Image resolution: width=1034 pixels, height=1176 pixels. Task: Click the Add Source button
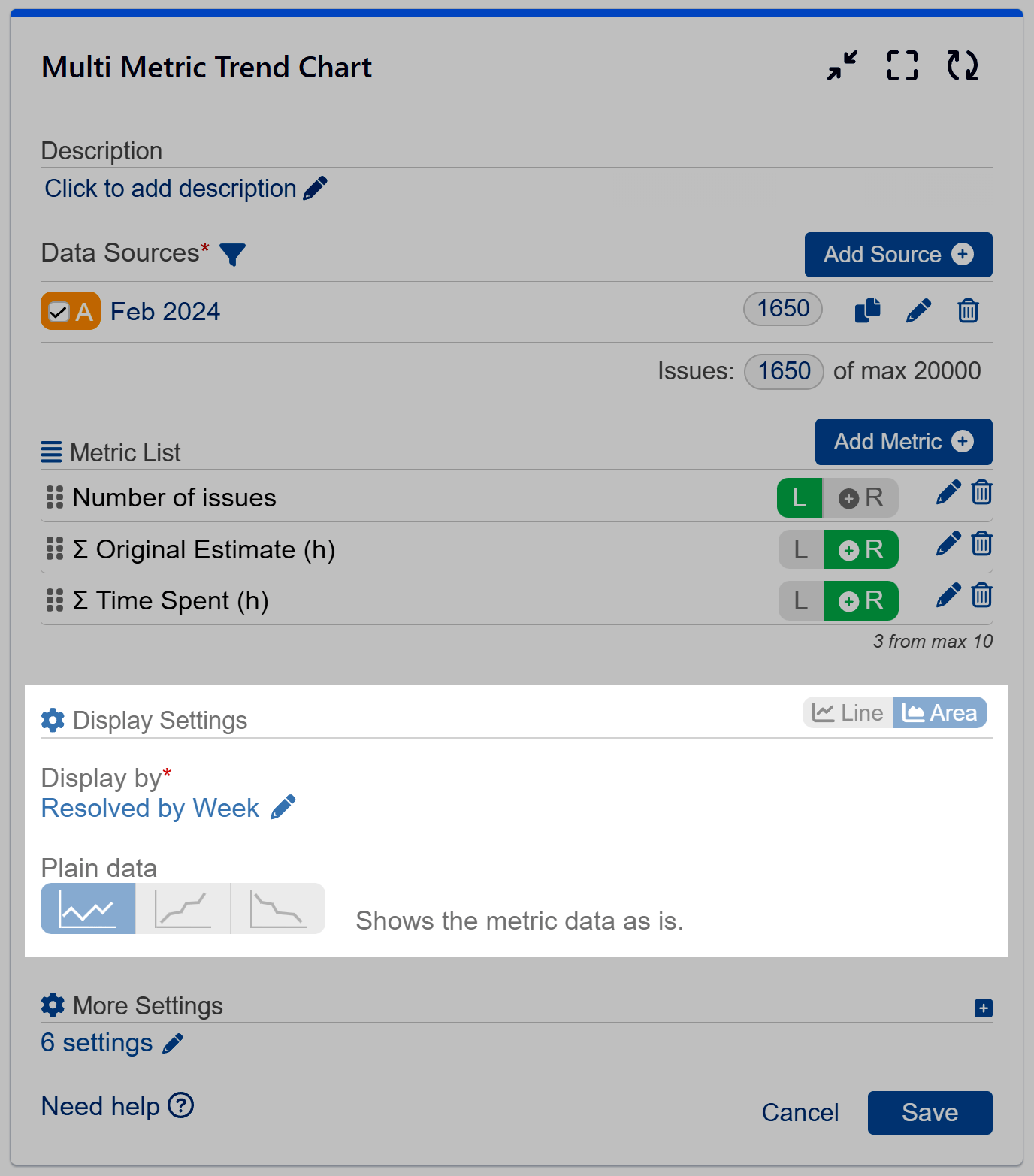pyautogui.click(x=898, y=255)
